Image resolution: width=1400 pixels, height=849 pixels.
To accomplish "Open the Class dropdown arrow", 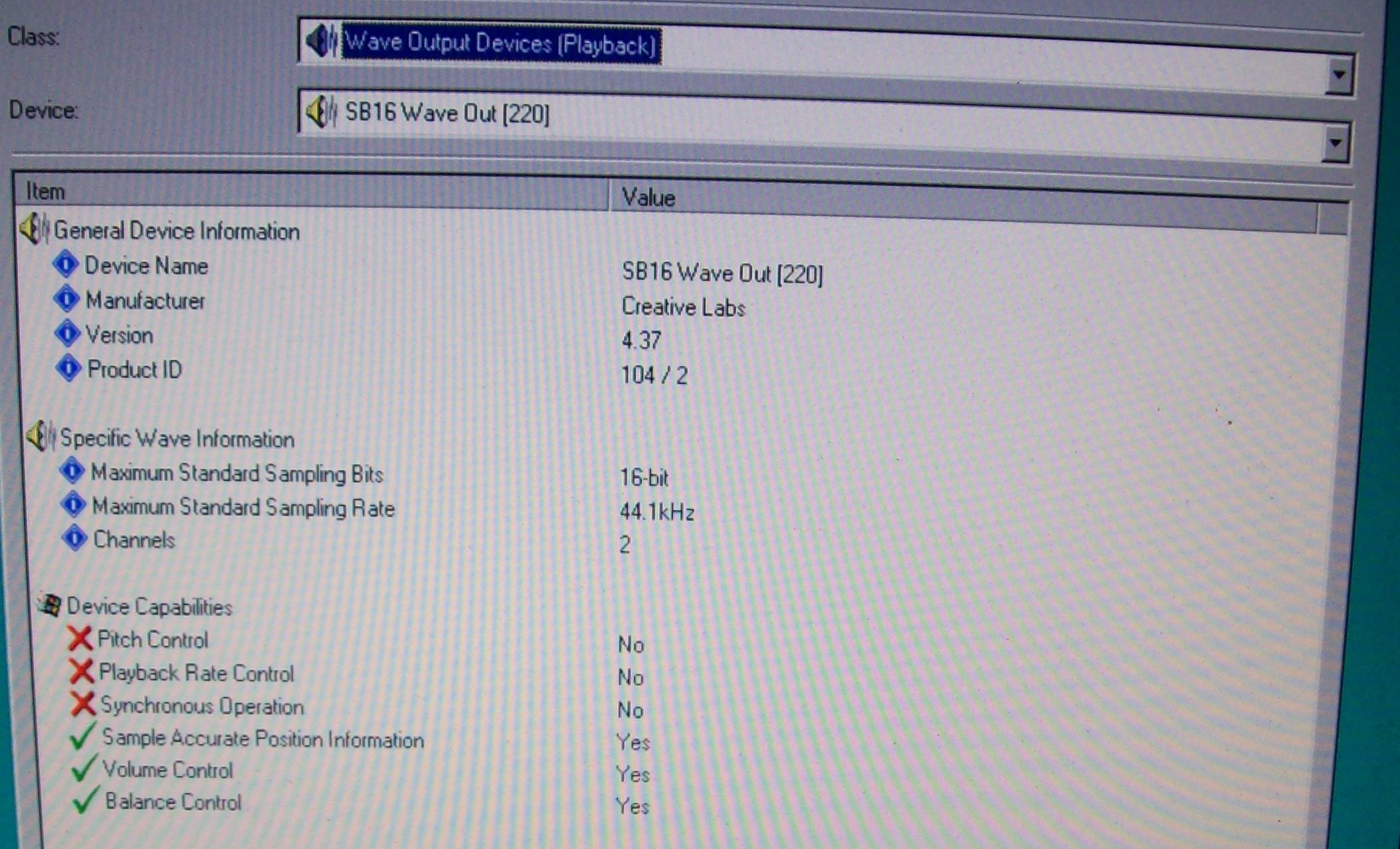I will (1339, 74).
